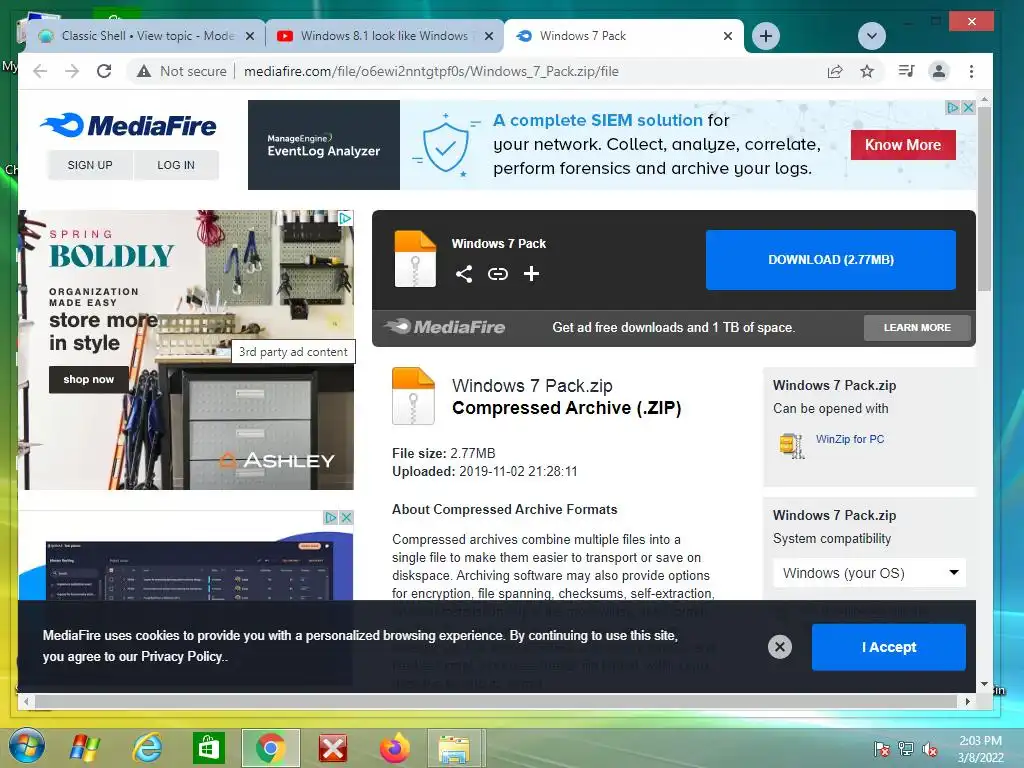1024x768 pixels.
Task: Close the top banner ad X
Action: [x=968, y=107]
